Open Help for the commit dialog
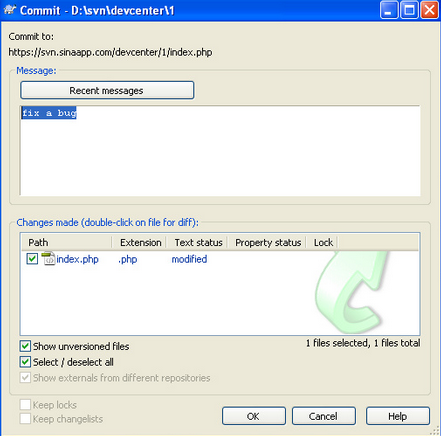Viewport: 441px width, 436px height. point(398,416)
